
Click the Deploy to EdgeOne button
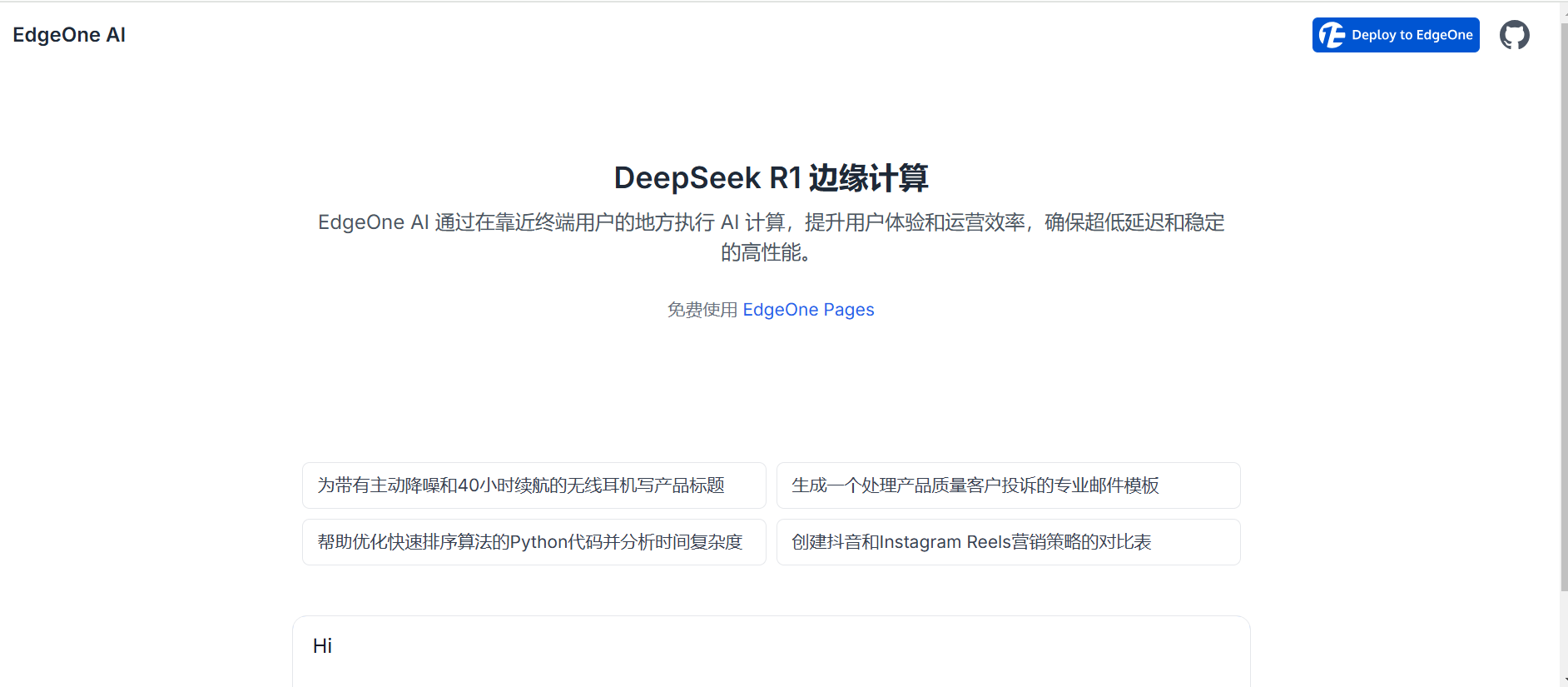[x=1396, y=35]
